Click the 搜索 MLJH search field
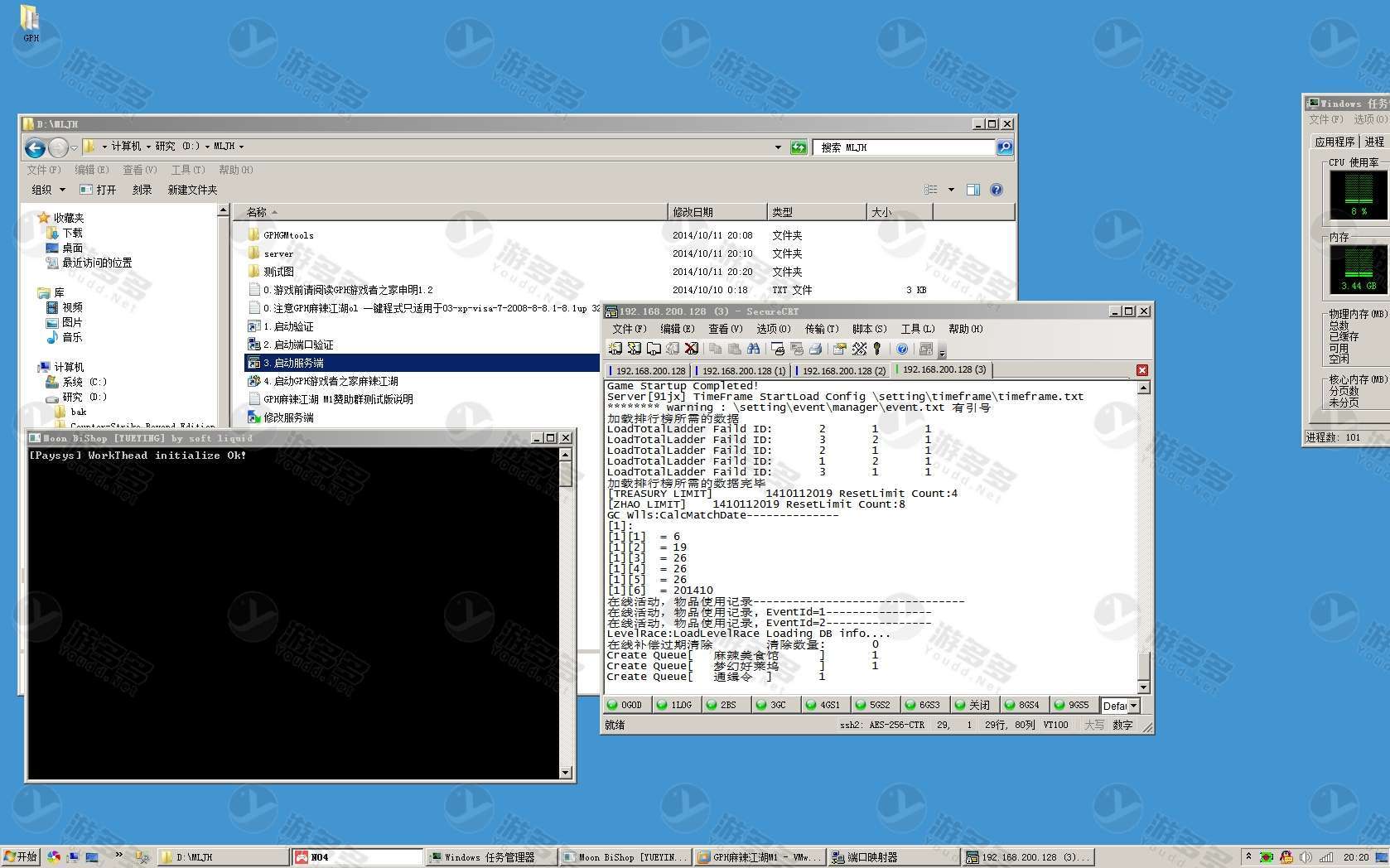The image size is (1390, 868). 903,147
